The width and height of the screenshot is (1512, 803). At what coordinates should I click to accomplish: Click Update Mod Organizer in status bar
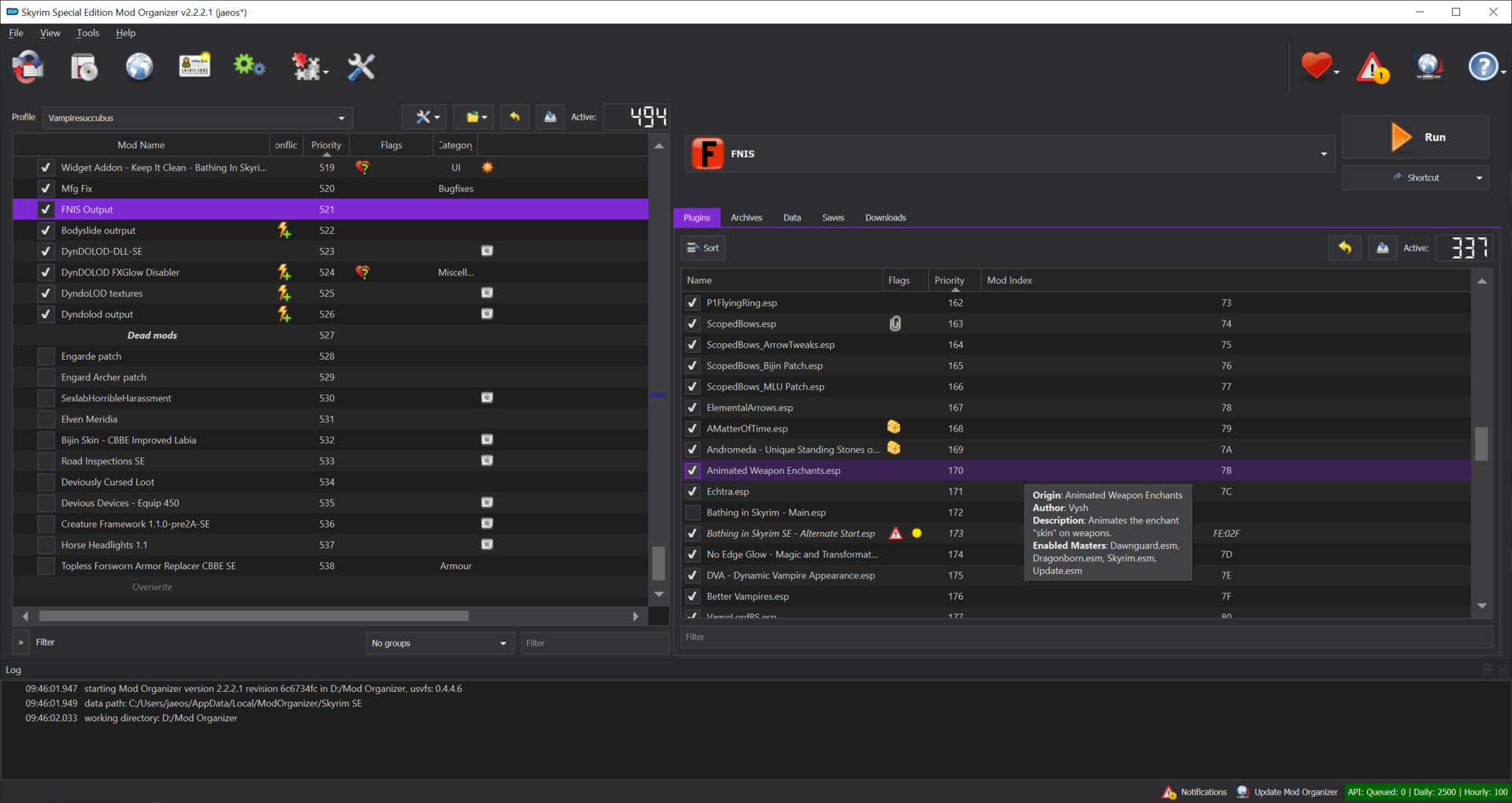pos(1287,792)
